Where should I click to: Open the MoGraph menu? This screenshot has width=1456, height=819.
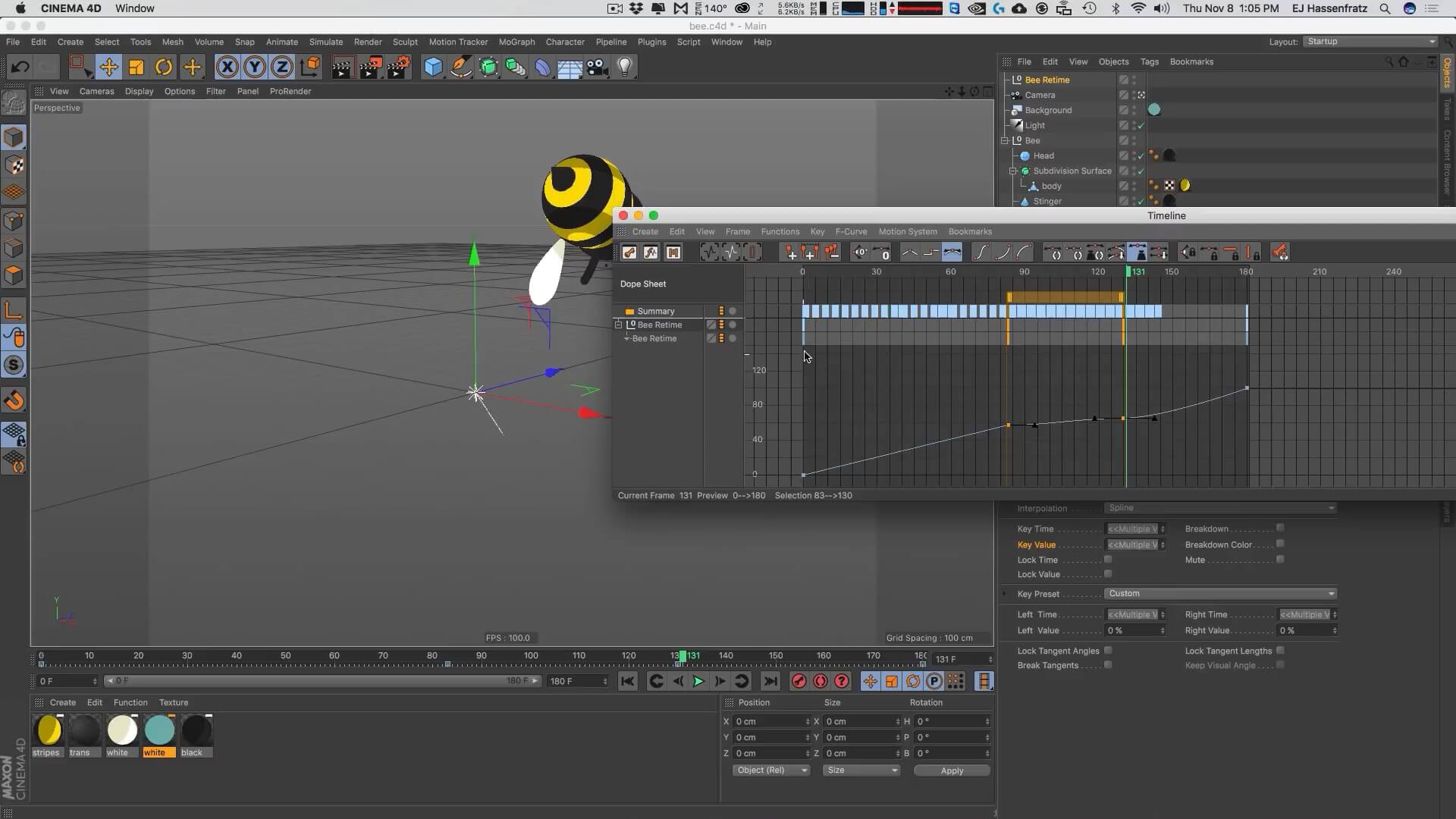point(516,42)
